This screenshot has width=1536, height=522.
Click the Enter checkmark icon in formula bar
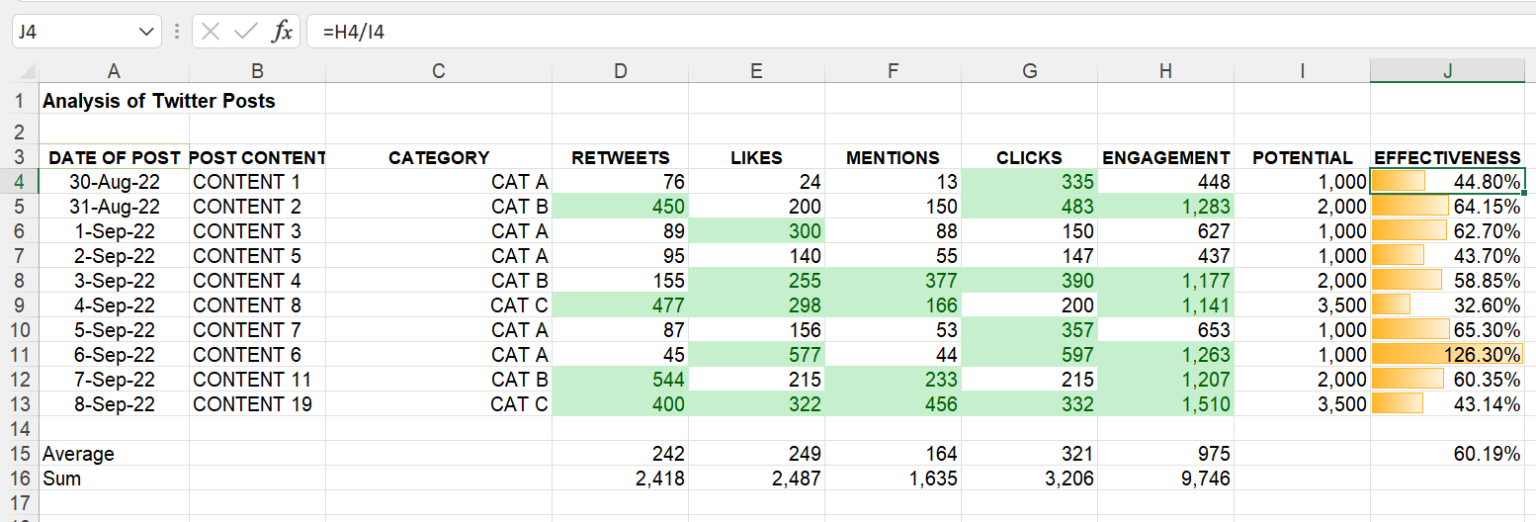(x=245, y=32)
